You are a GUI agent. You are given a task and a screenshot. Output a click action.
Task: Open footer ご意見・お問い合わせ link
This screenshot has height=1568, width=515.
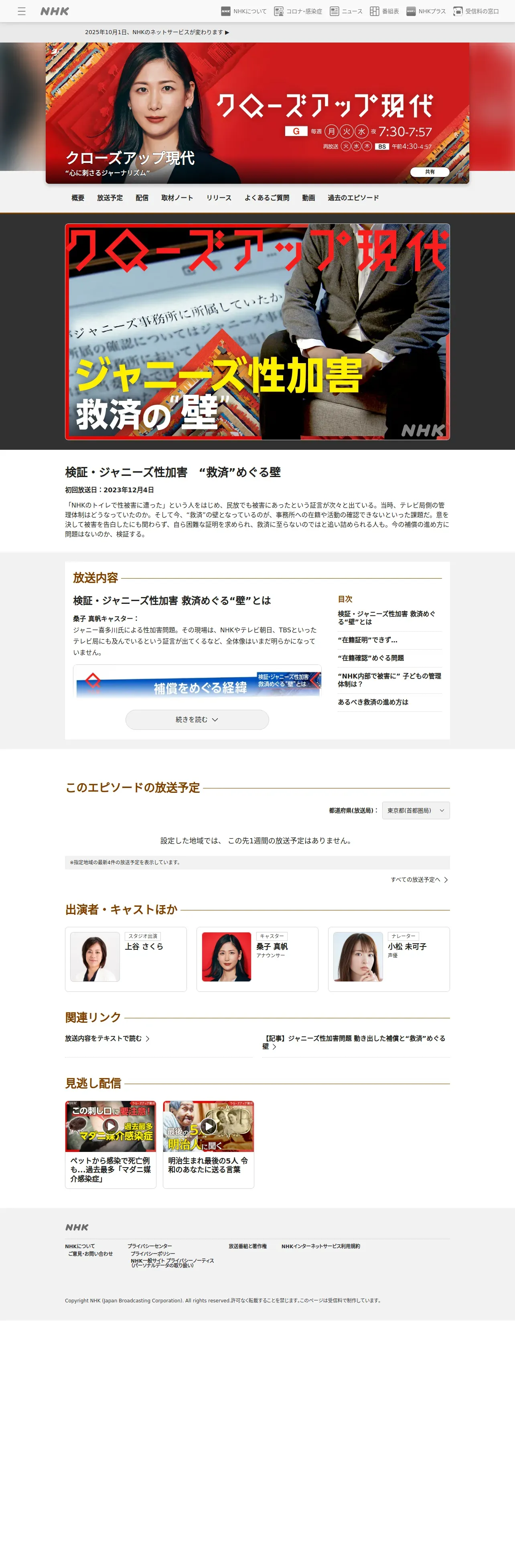click(90, 1254)
